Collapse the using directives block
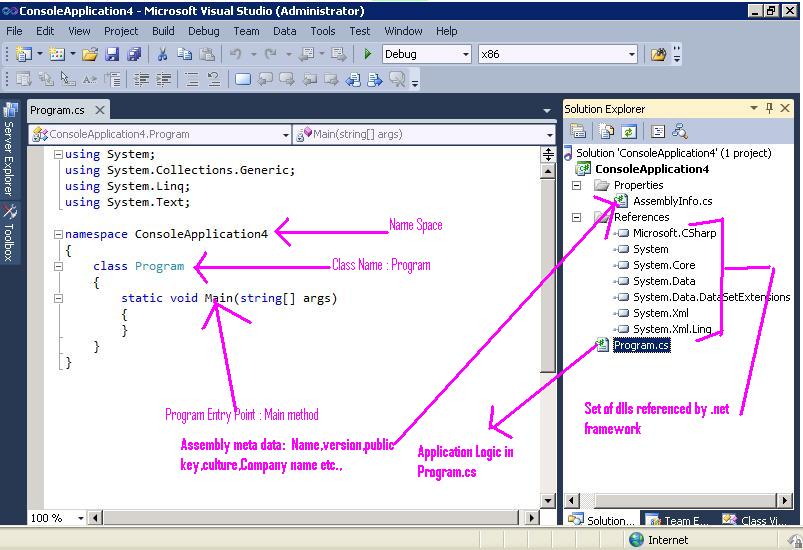 coord(58,154)
